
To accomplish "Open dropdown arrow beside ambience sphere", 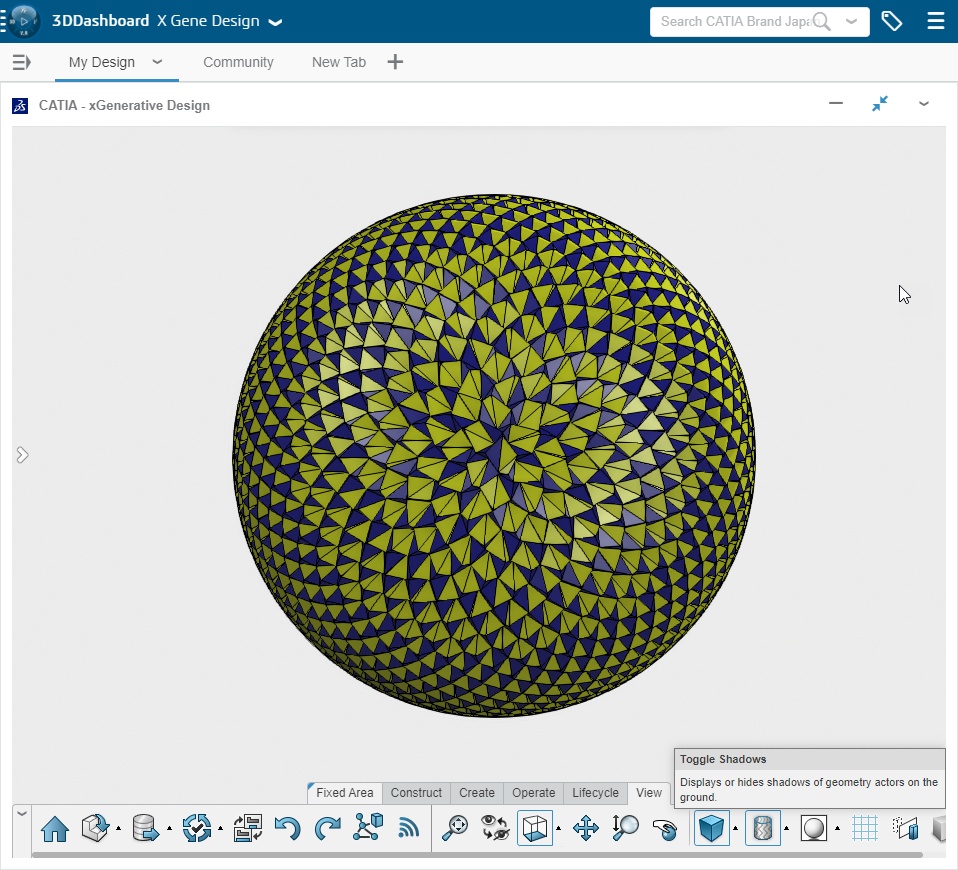I will click(x=837, y=829).
